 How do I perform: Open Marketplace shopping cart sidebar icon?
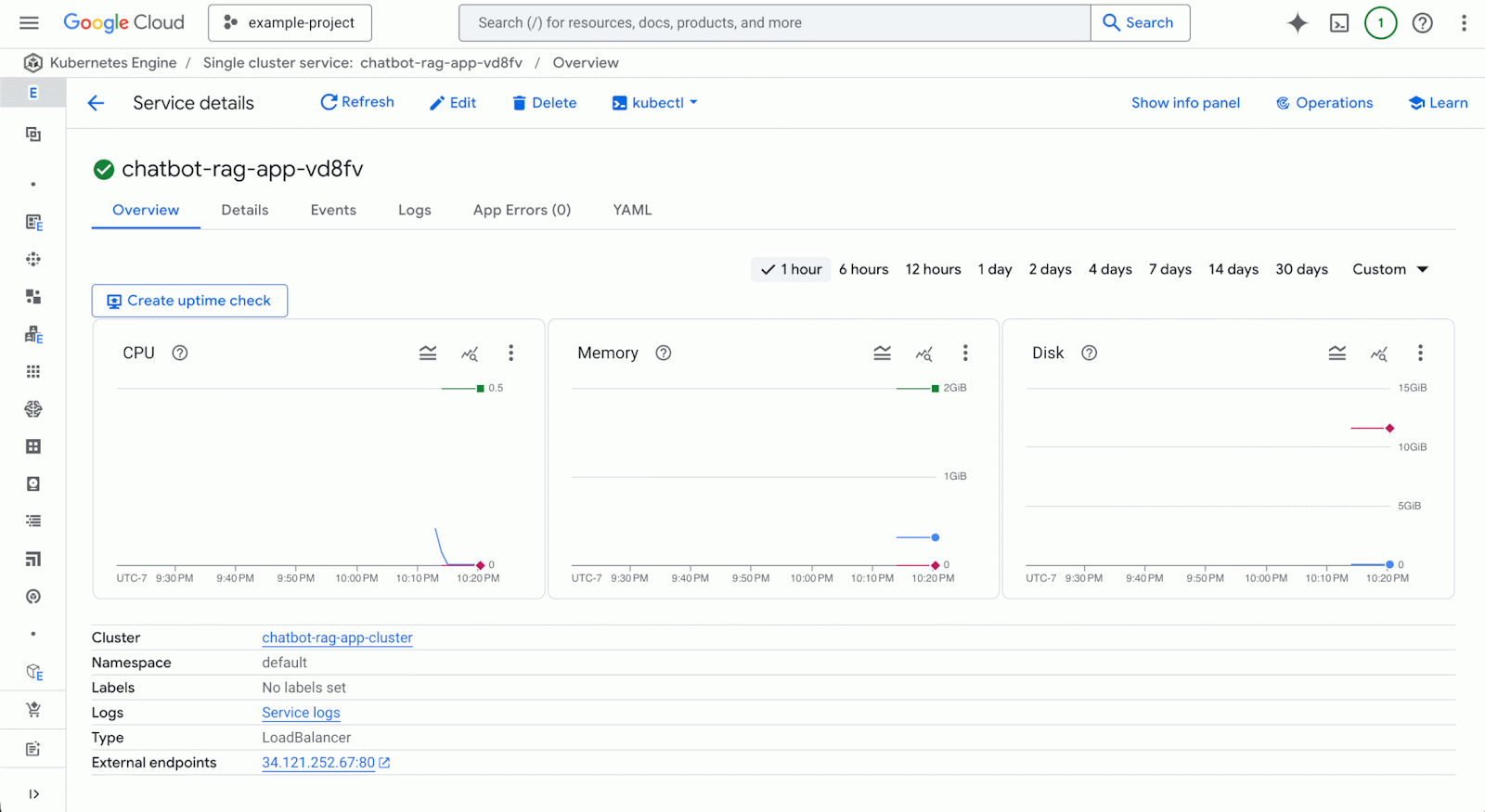[33, 710]
